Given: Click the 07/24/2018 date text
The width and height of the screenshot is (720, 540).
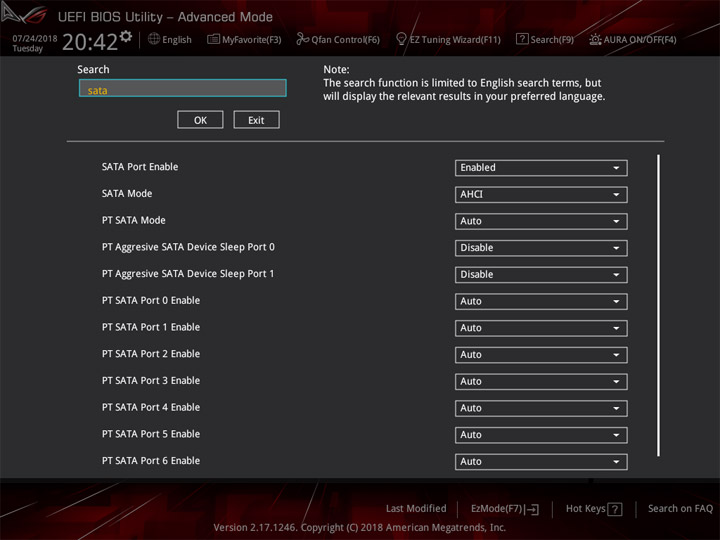Looking at the screenshot, I should point(35,39).
